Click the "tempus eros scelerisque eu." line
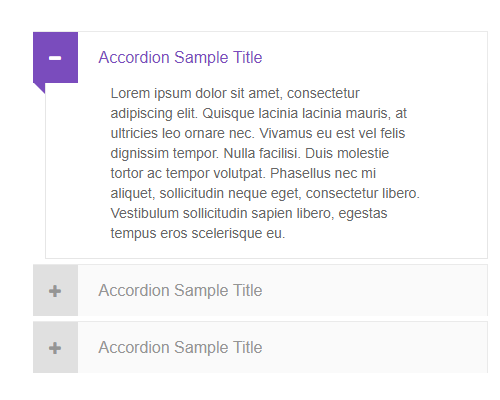The width and height of the screenshot is (500, 400). [198, 233]
